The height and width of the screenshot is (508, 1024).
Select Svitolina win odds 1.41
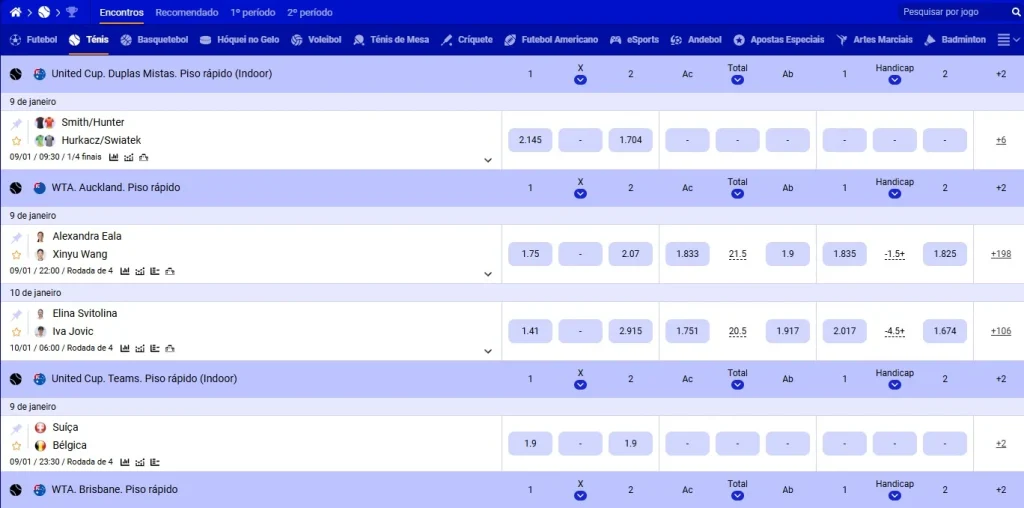tap(530, 331)
